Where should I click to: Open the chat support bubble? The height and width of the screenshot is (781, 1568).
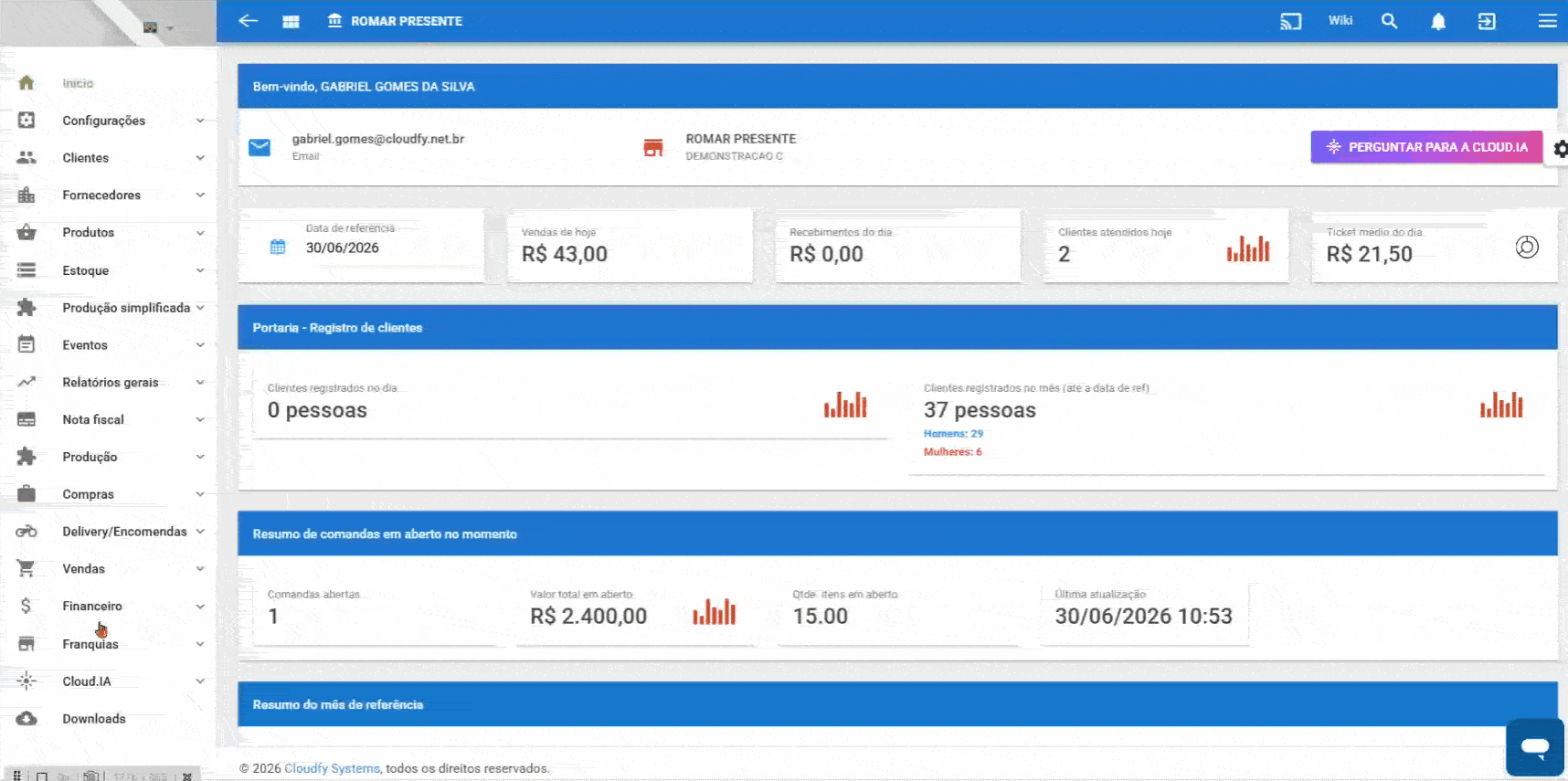[1535, 747]
